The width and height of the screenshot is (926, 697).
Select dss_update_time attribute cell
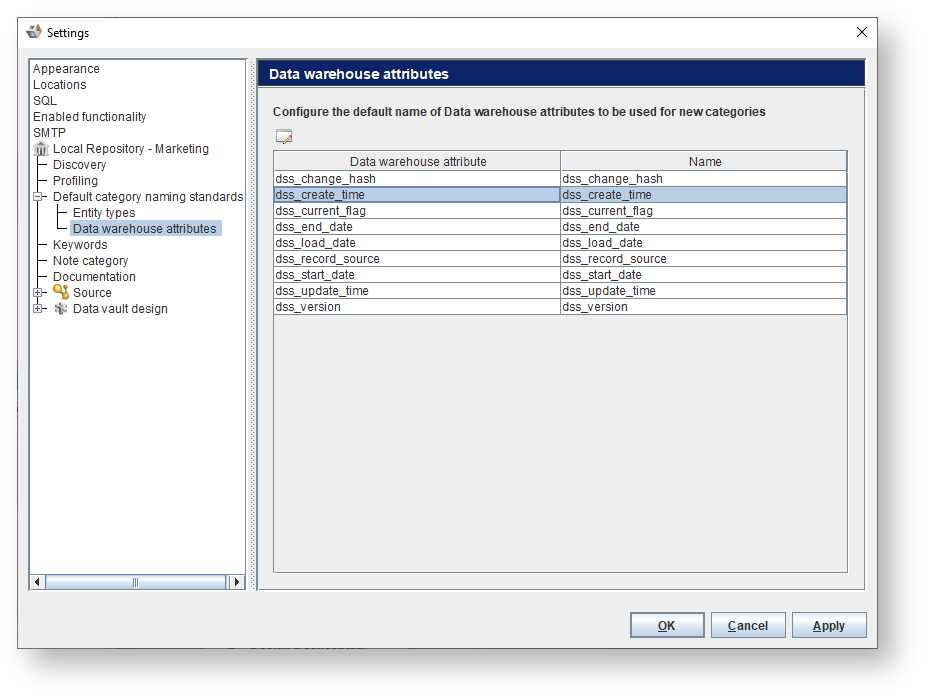pyautogui.click(x=417, y=290)
